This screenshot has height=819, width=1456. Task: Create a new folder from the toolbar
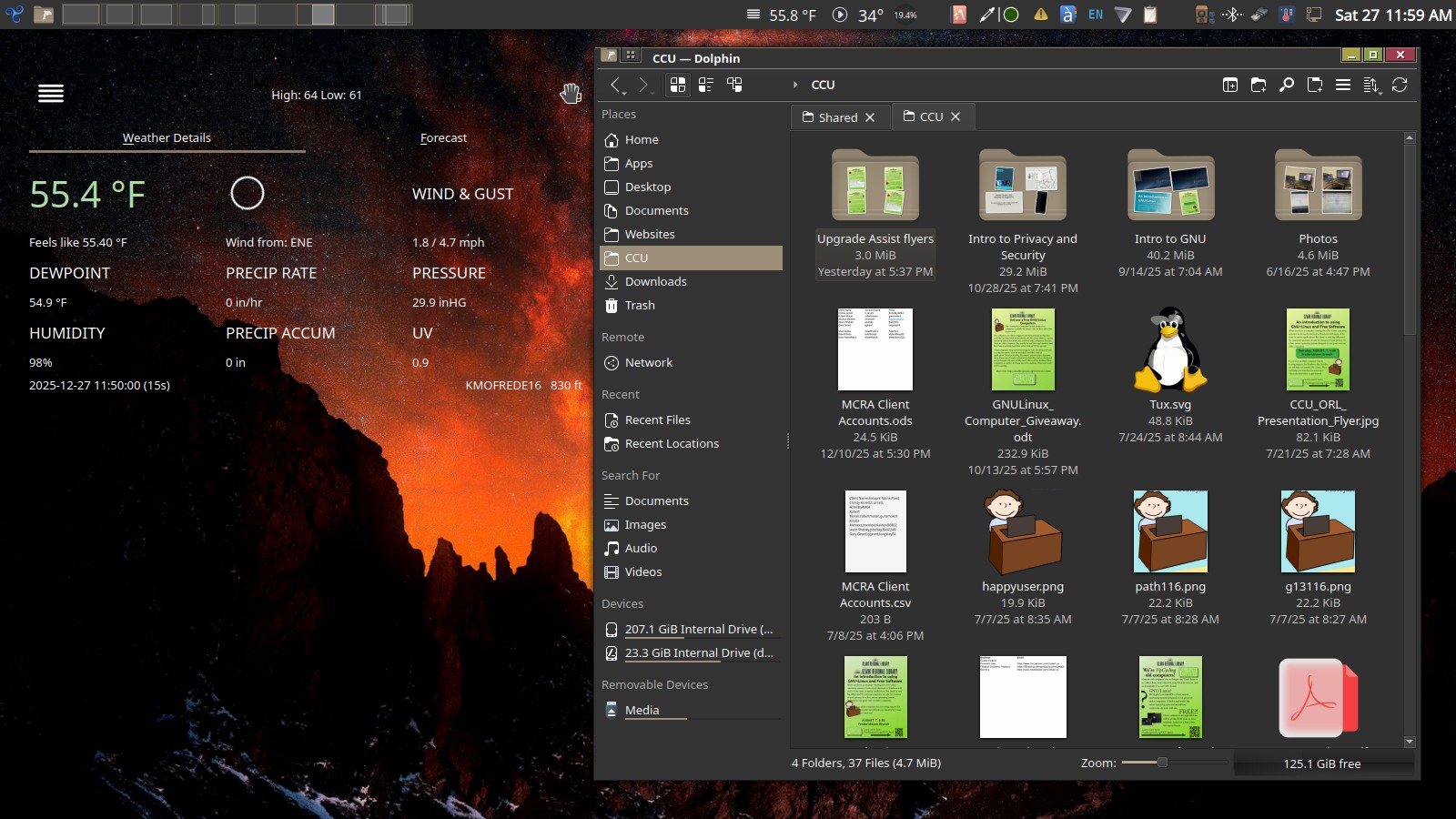coord(1259,85)
